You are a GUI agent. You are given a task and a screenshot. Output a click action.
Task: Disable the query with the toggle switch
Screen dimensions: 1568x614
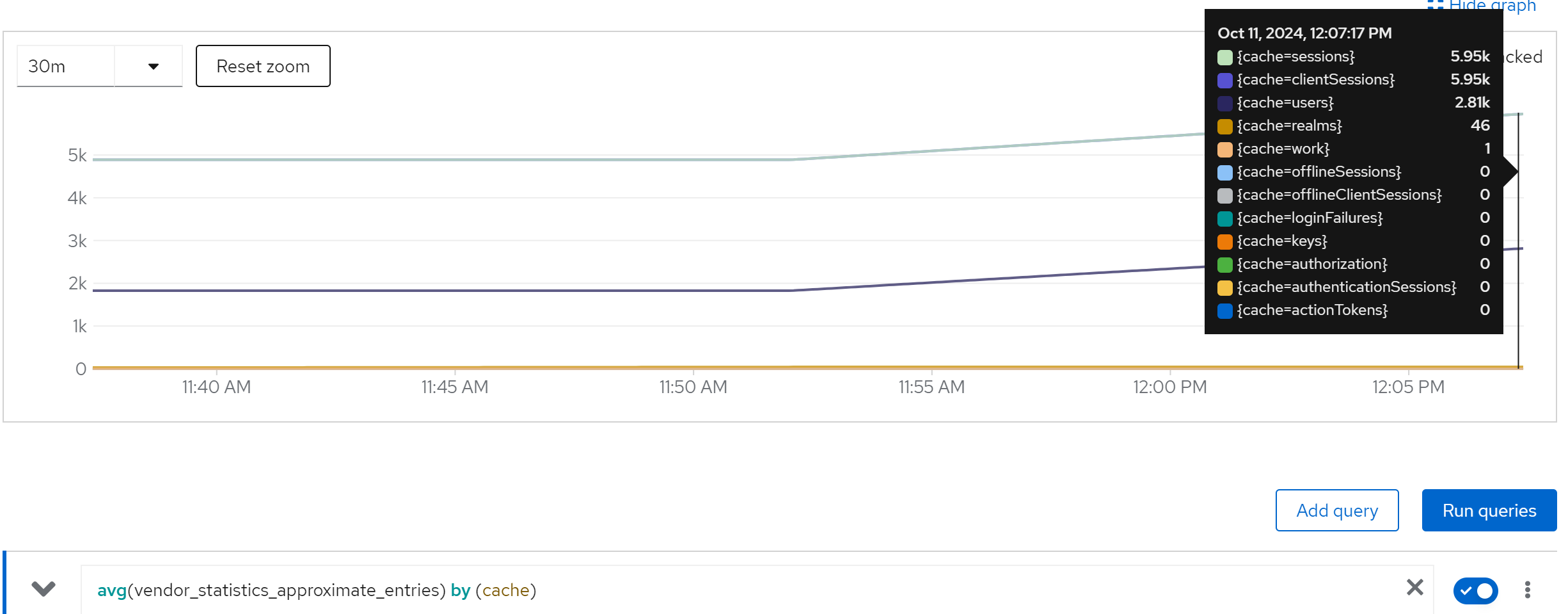(x=1475, y=590)
